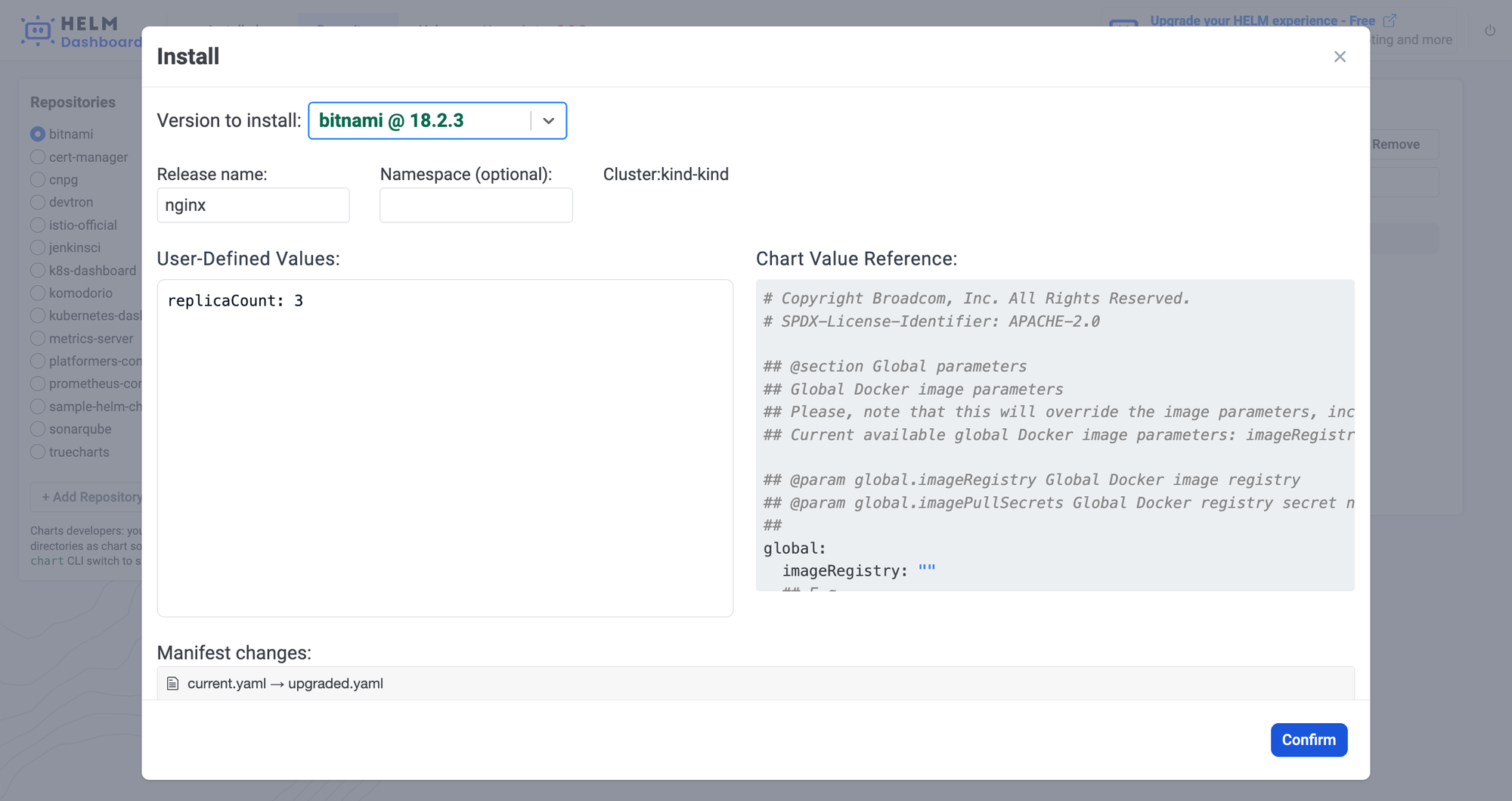Open the version dropdown chevron
The width and height of the screenshot is (1512, 801).
[549, 121]
